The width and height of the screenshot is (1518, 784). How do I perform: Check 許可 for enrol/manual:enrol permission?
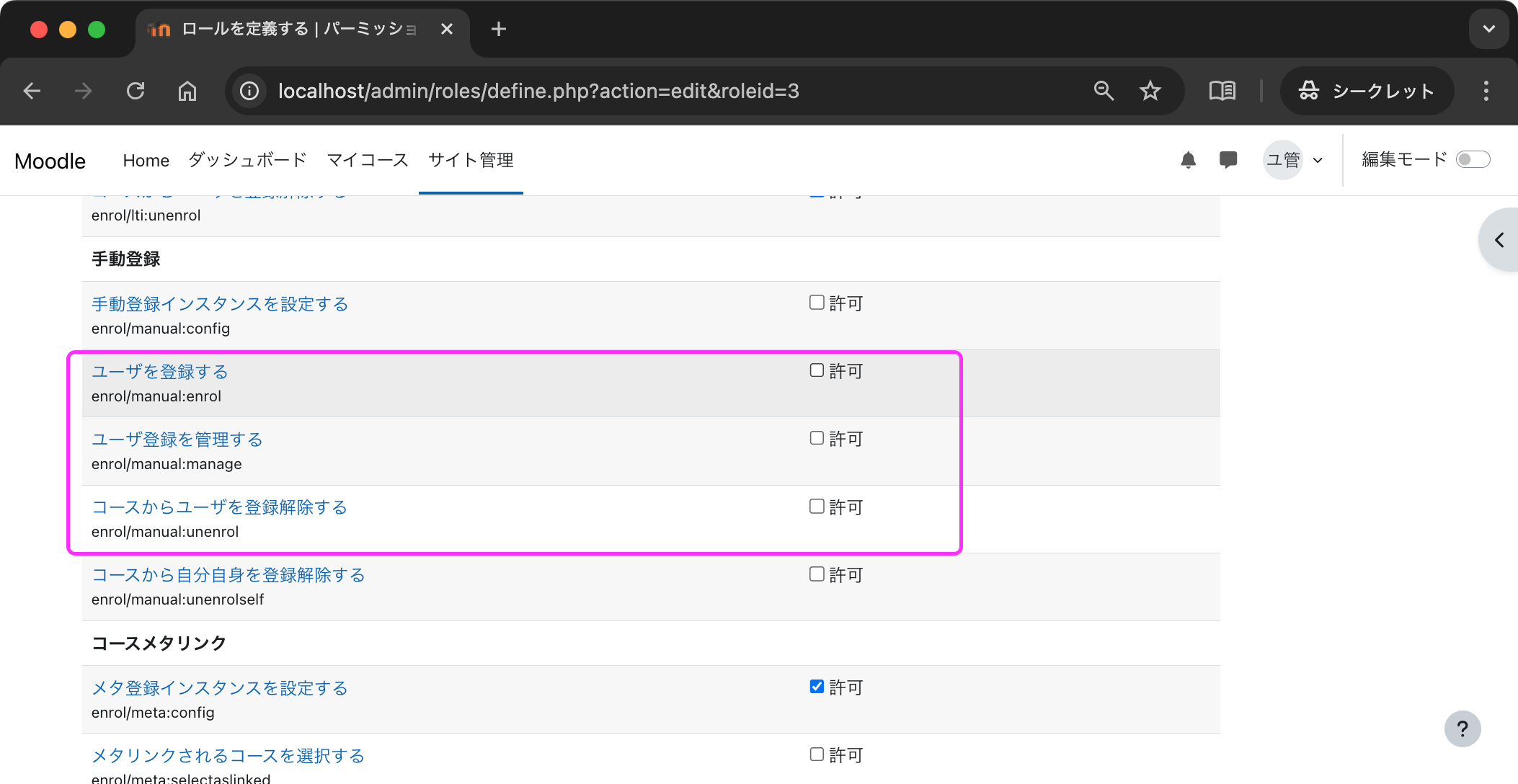coord(816,370)
